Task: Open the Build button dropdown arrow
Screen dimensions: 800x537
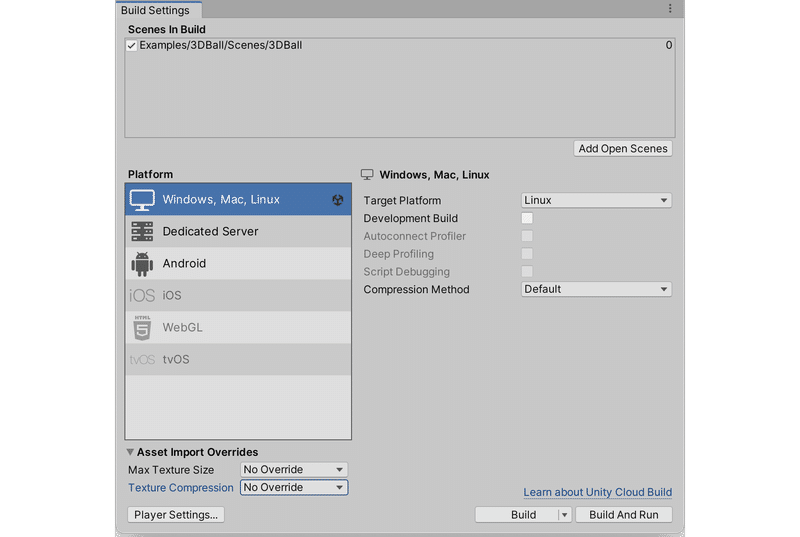Action: tap(564, 515)
